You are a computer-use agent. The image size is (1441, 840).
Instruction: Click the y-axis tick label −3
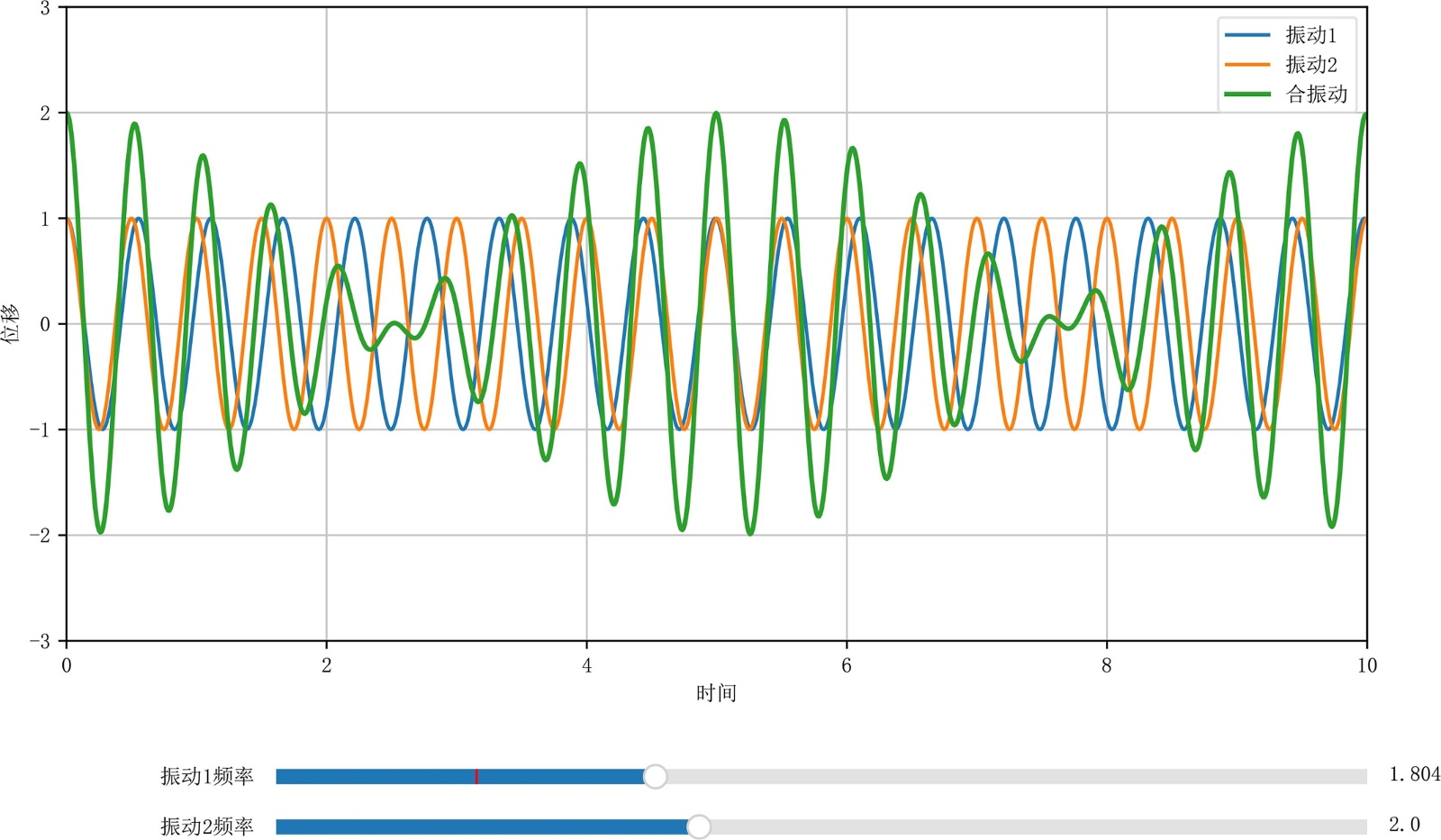pos(40,641)
